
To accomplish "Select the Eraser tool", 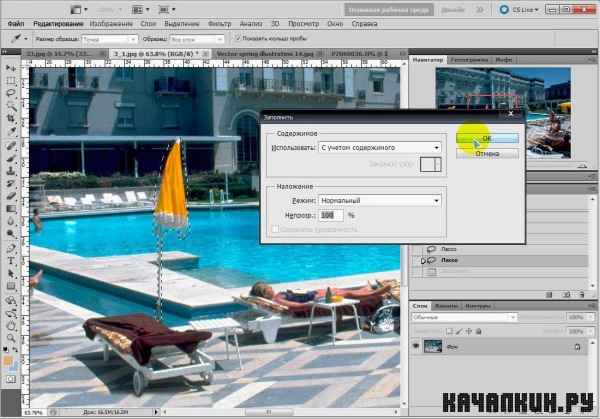I will click(11, 196).
